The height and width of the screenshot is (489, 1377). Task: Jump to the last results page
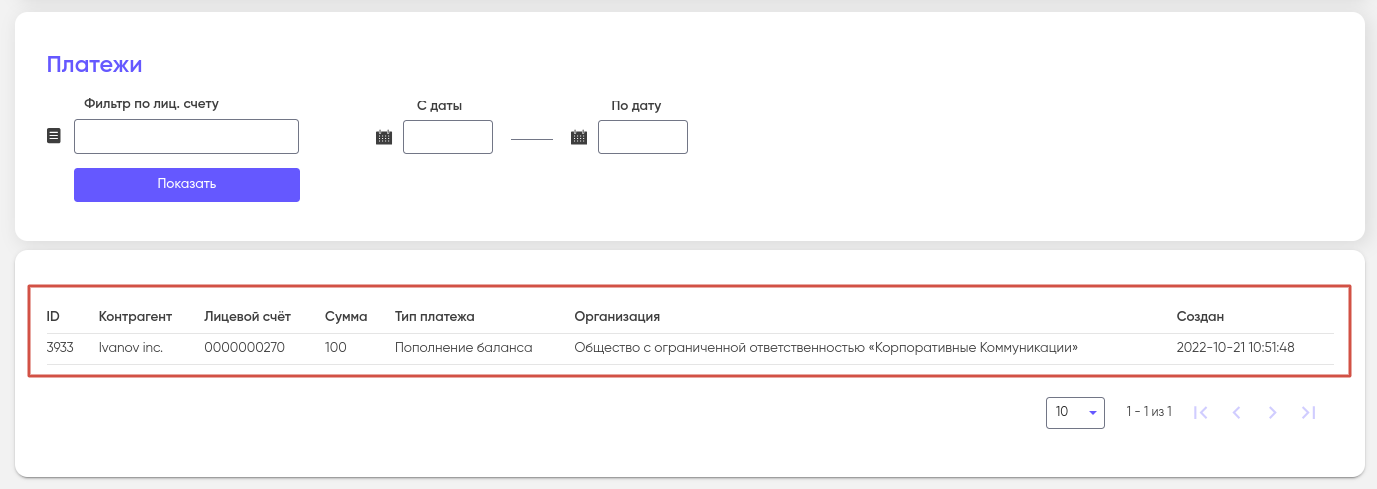coord(1308,412)
